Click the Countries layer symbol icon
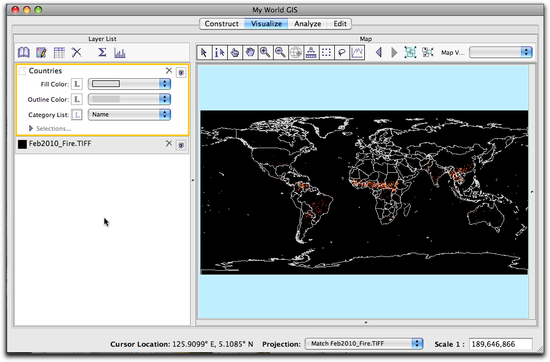This screenshot has width=550, height=362. pyautogui.click(x=22, y=71)
